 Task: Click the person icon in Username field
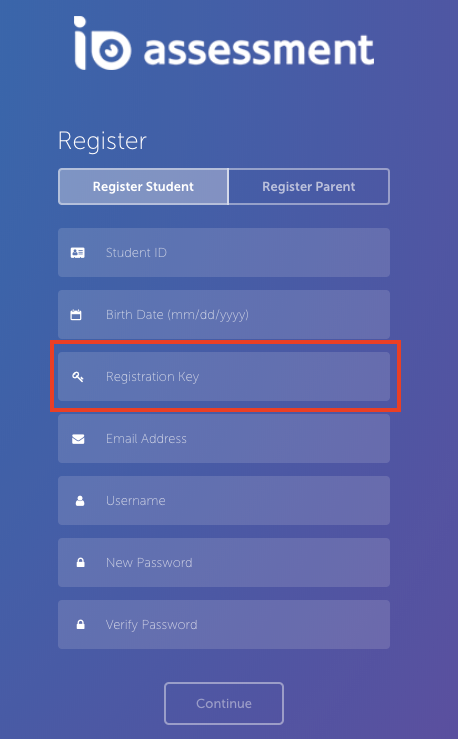pyautogui.click(x=80, y=501)
